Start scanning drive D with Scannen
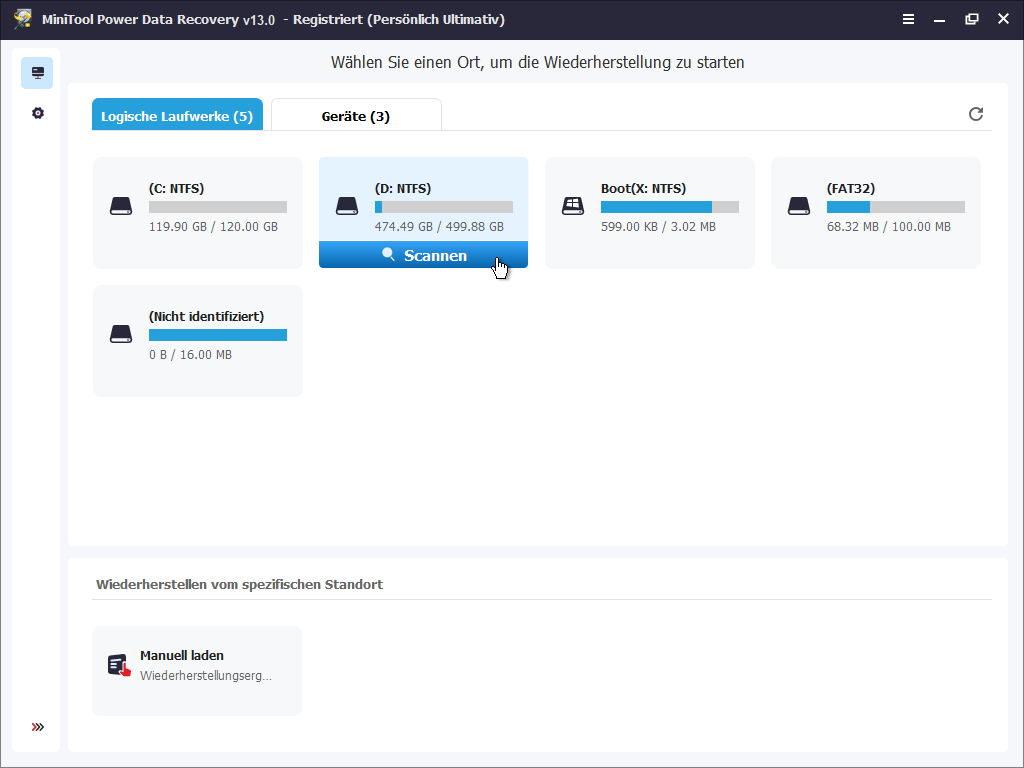 pos(423,255)
